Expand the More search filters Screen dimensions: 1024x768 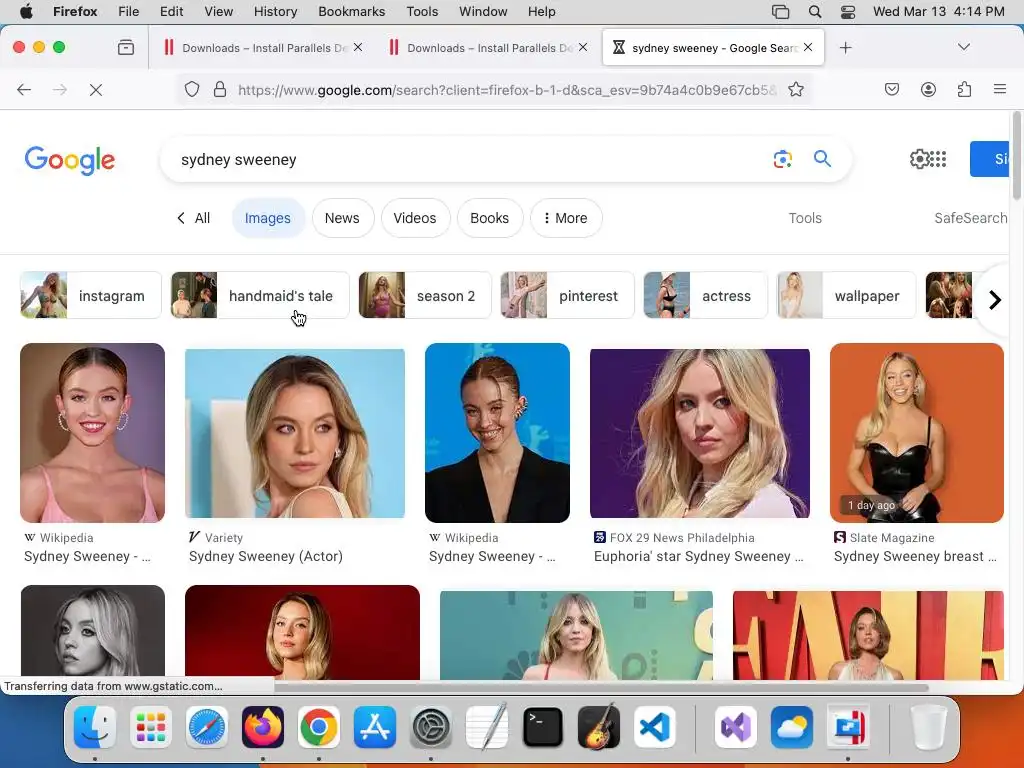point(566,218)
